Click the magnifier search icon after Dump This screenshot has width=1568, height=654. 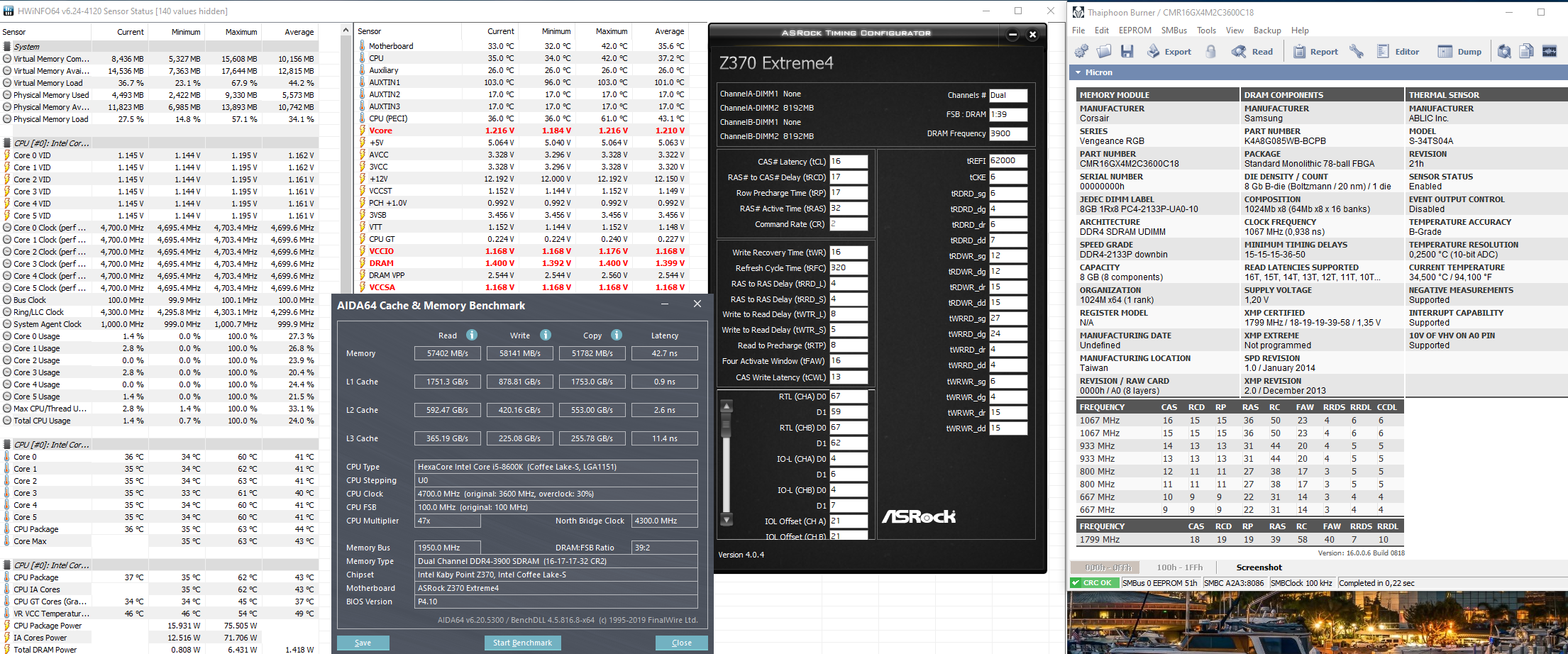[x=1504, y=51]
